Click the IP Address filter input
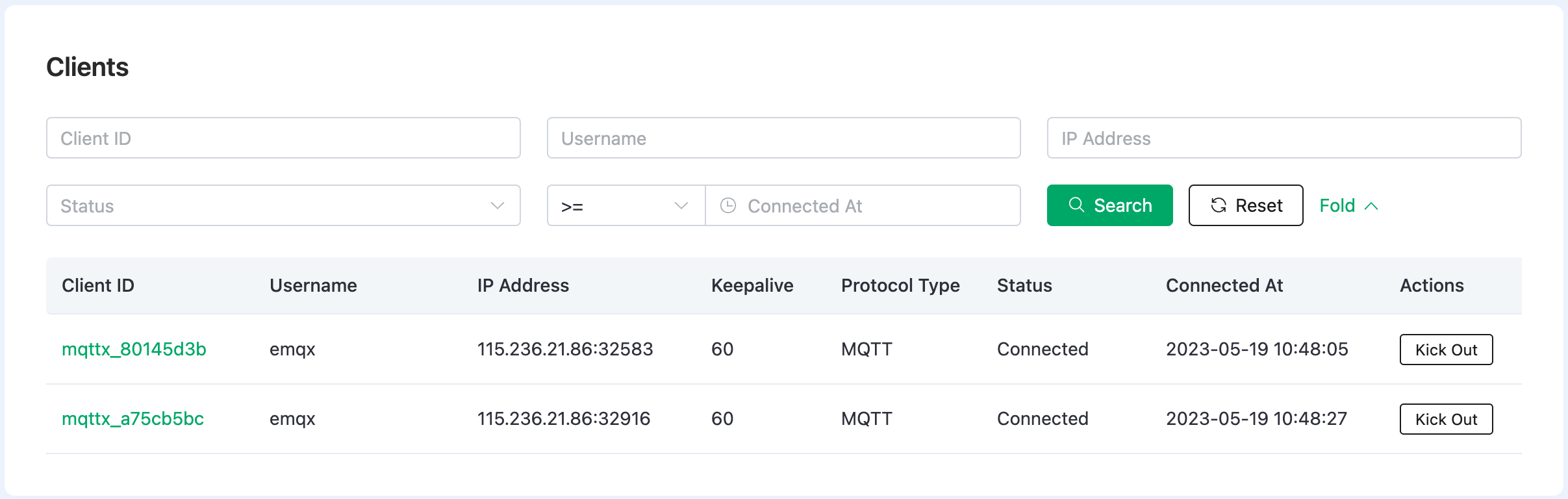This screenshot has width=1568, height=499. pos(1284,138)
